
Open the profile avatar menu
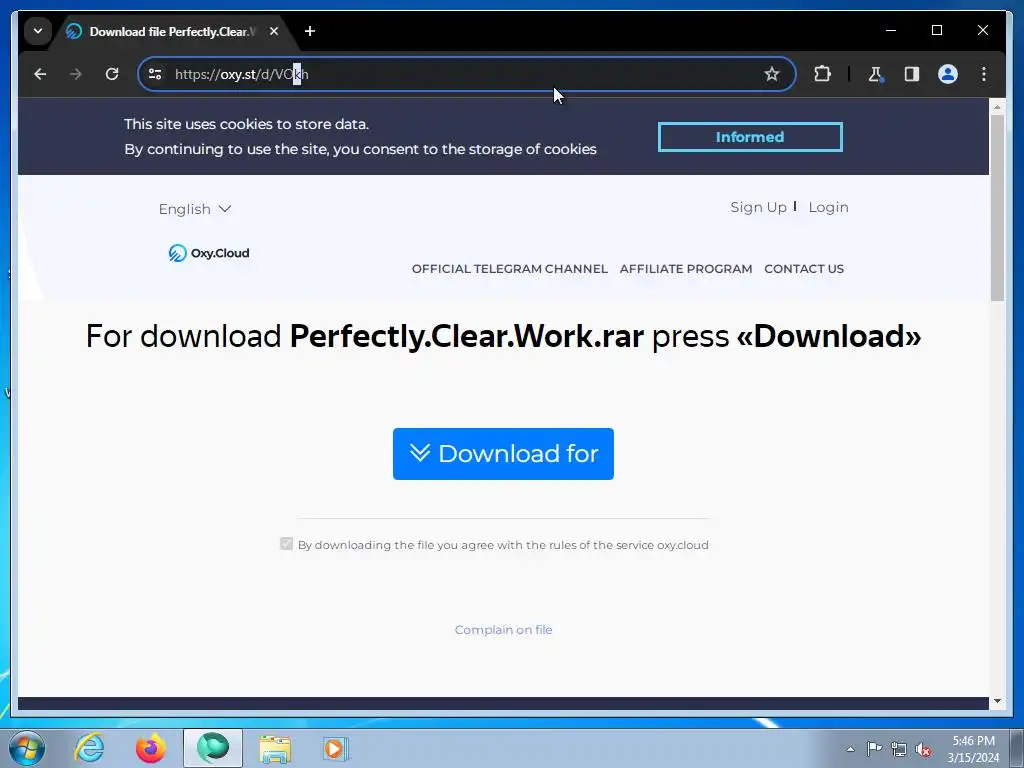(x=948, y=74)
